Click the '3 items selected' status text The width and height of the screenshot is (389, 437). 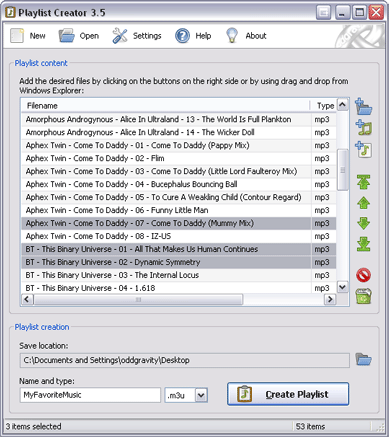33,426
